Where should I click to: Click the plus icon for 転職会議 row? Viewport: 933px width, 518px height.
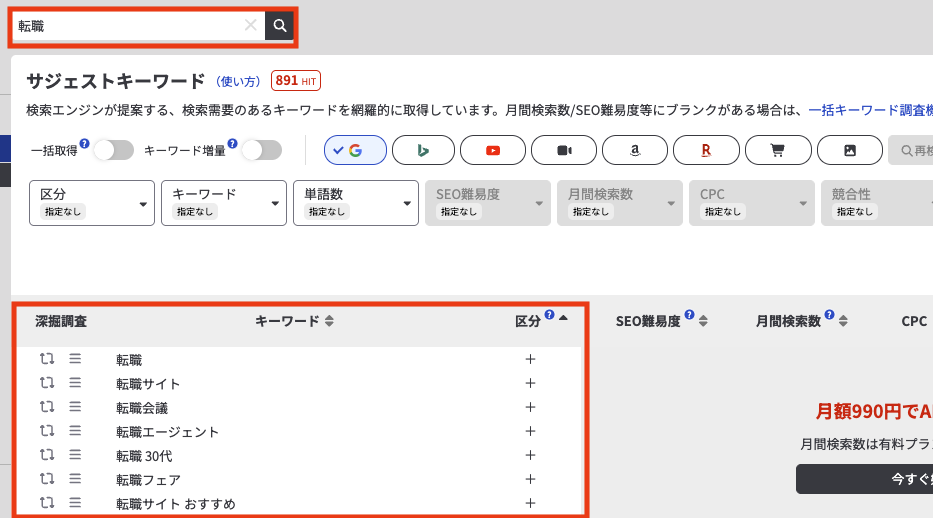[x=530, y=407]
